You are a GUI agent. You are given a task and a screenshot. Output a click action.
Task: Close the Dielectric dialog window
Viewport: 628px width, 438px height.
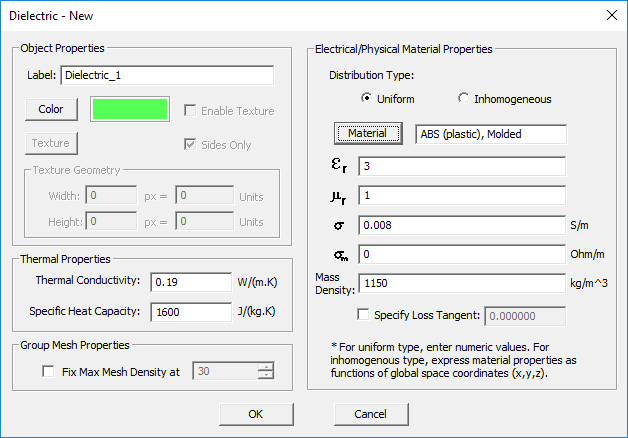(611, 14)
